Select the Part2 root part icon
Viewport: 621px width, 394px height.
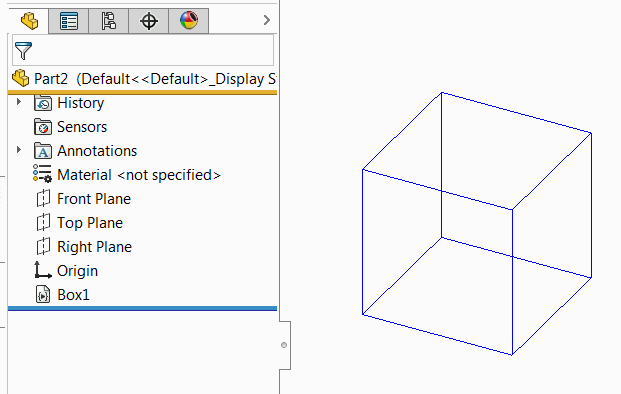pyautogui.click(x=21, y=78)
